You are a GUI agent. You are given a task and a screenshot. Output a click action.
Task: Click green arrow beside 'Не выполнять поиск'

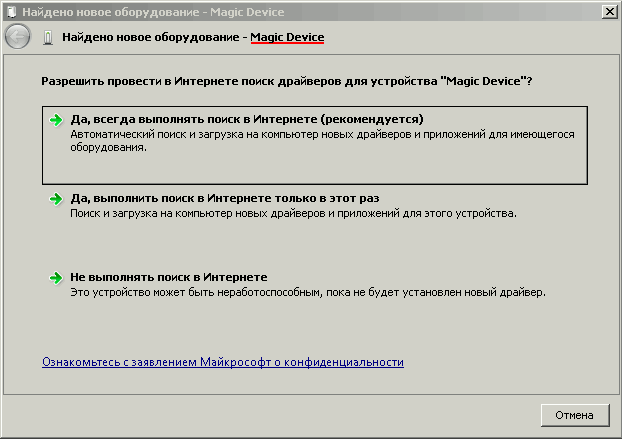[56, 278]
